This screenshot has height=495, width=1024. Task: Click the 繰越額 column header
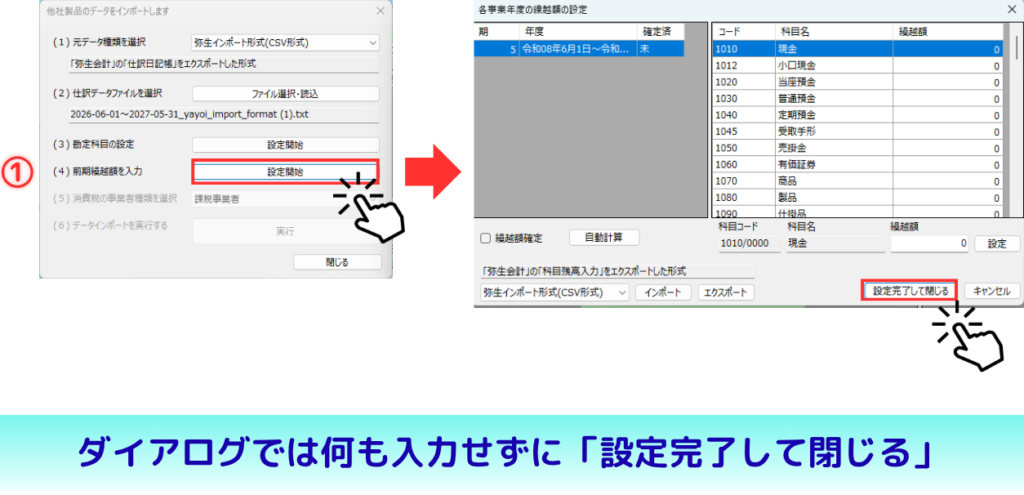point(948,31)
